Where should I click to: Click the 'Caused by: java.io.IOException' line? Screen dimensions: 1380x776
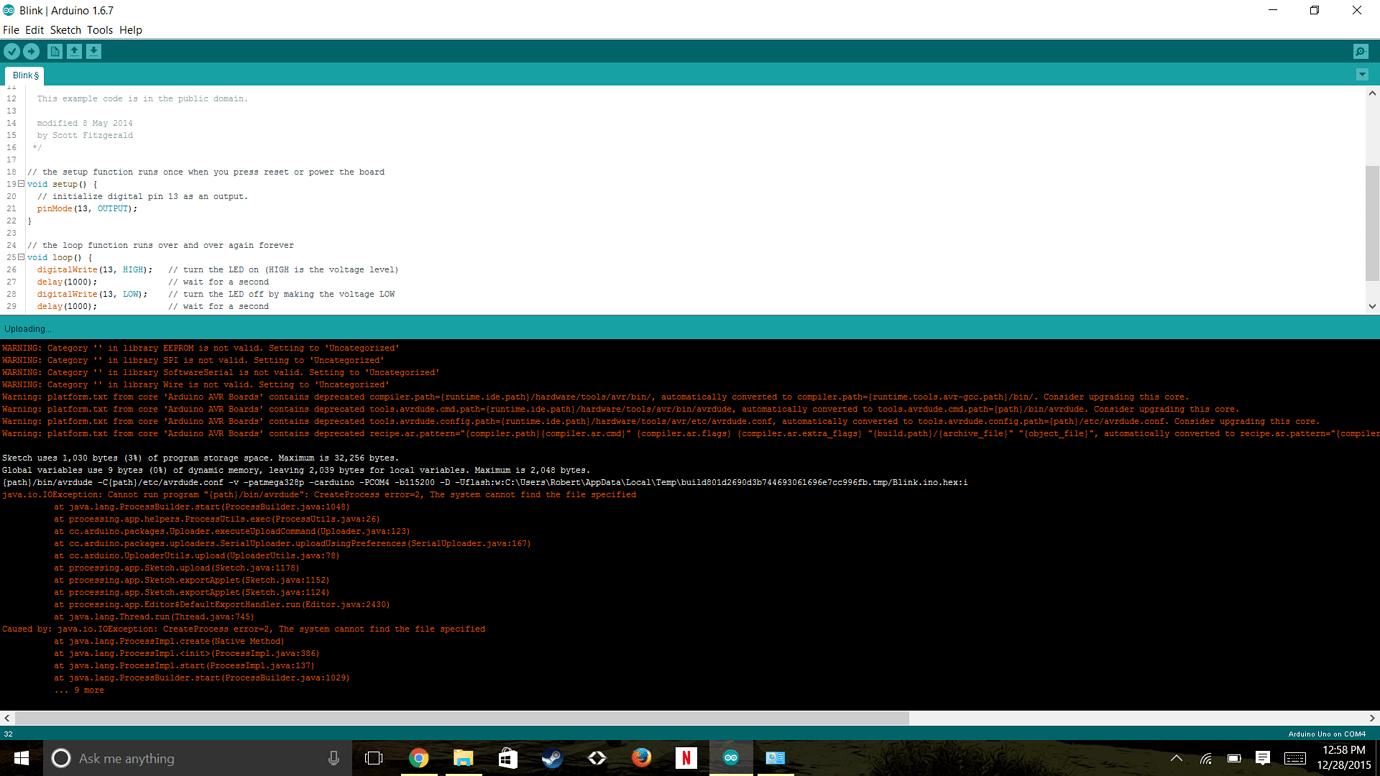(x=244, y=629)
